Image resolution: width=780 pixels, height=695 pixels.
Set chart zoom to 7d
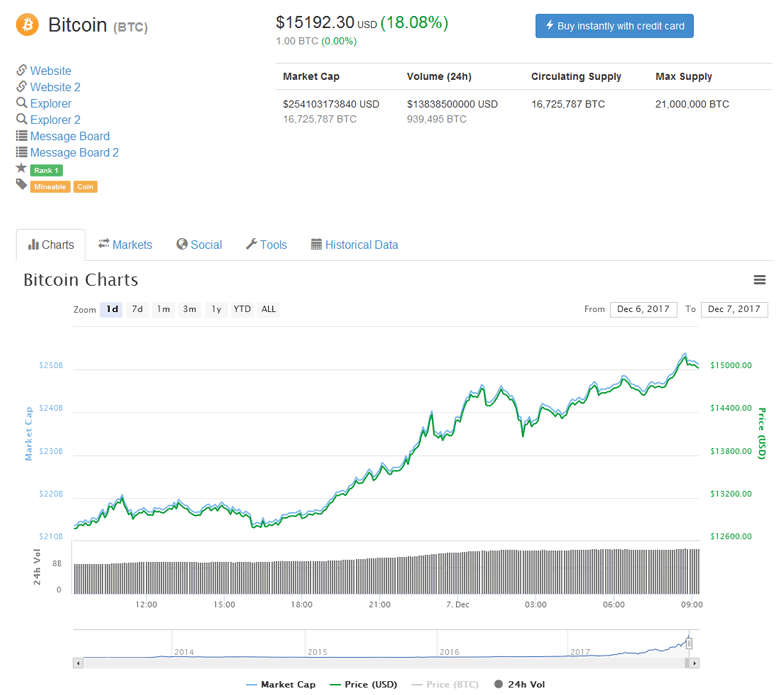point(138,309)
